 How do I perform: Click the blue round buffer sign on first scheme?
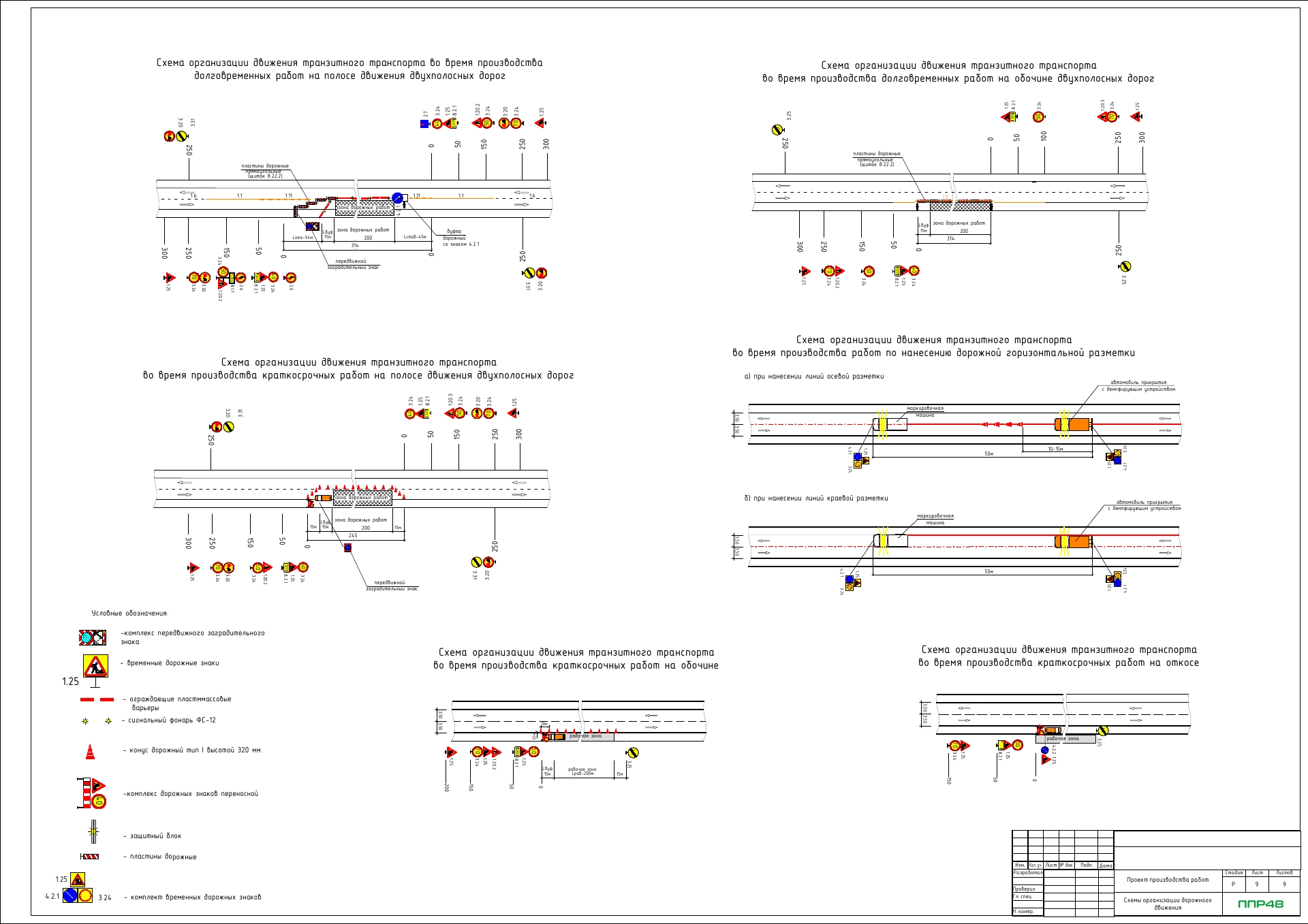[x=398, y=198]
